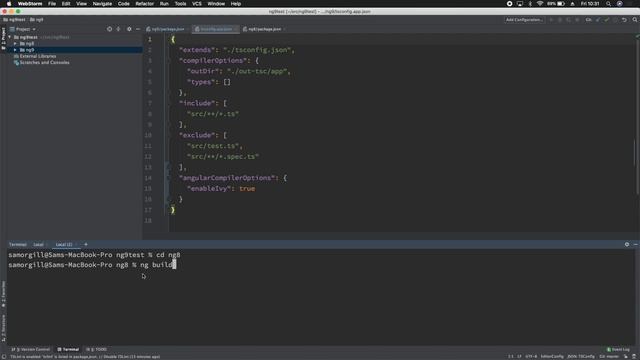This screenshot has height=360, width=640.
Task: Click EditorConfig in the status bar
Action: 552,356
